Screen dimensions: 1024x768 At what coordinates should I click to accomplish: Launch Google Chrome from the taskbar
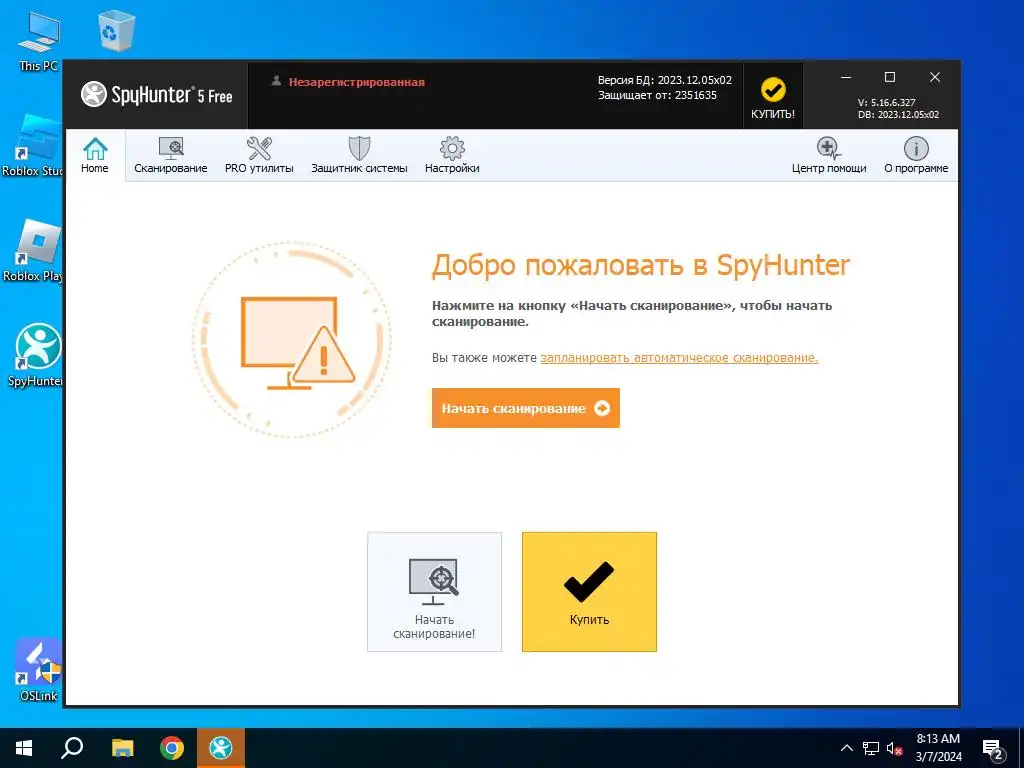click(x=172, y=748)
